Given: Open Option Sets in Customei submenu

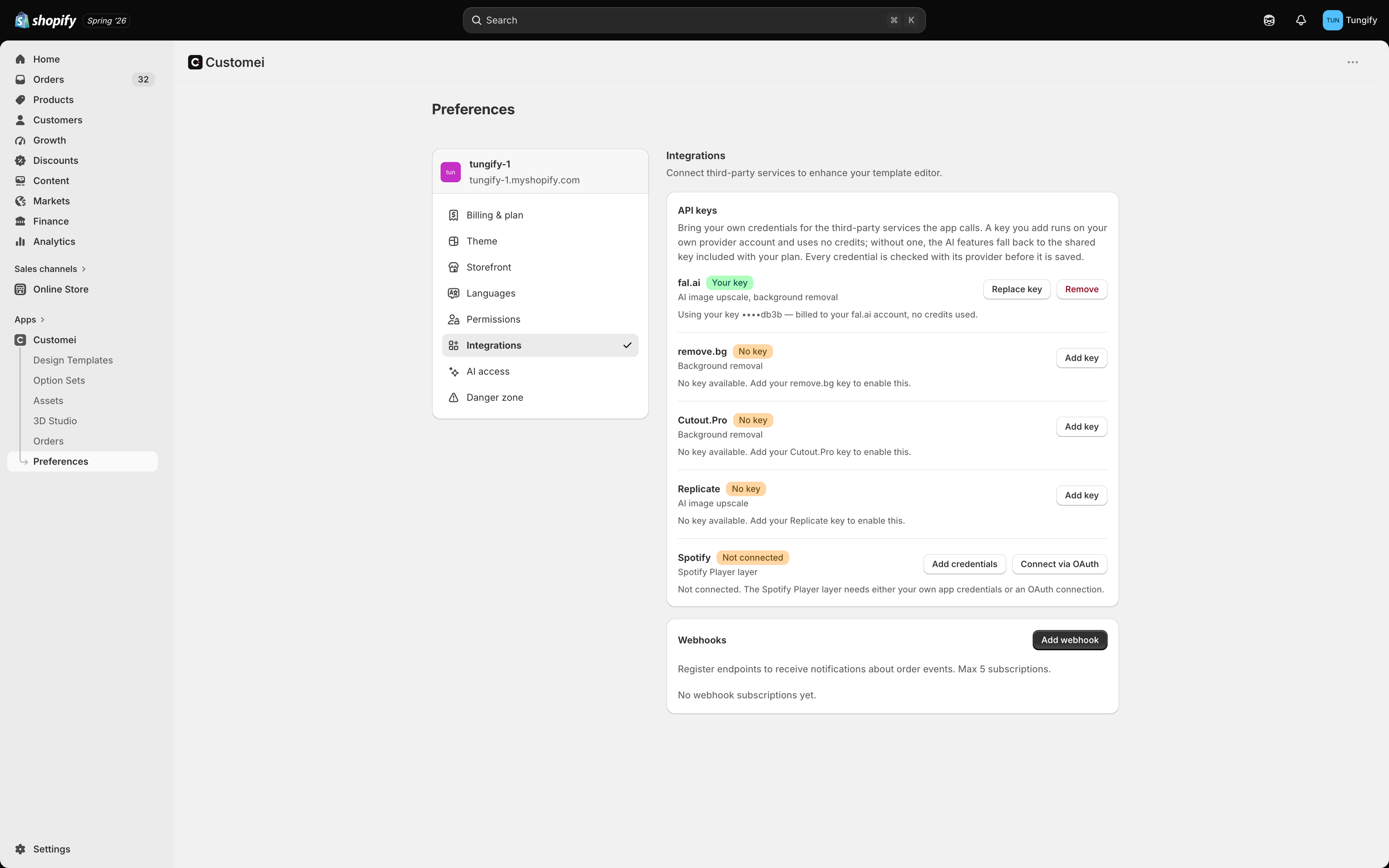Looking at the screenshot, I should [59, 380].
